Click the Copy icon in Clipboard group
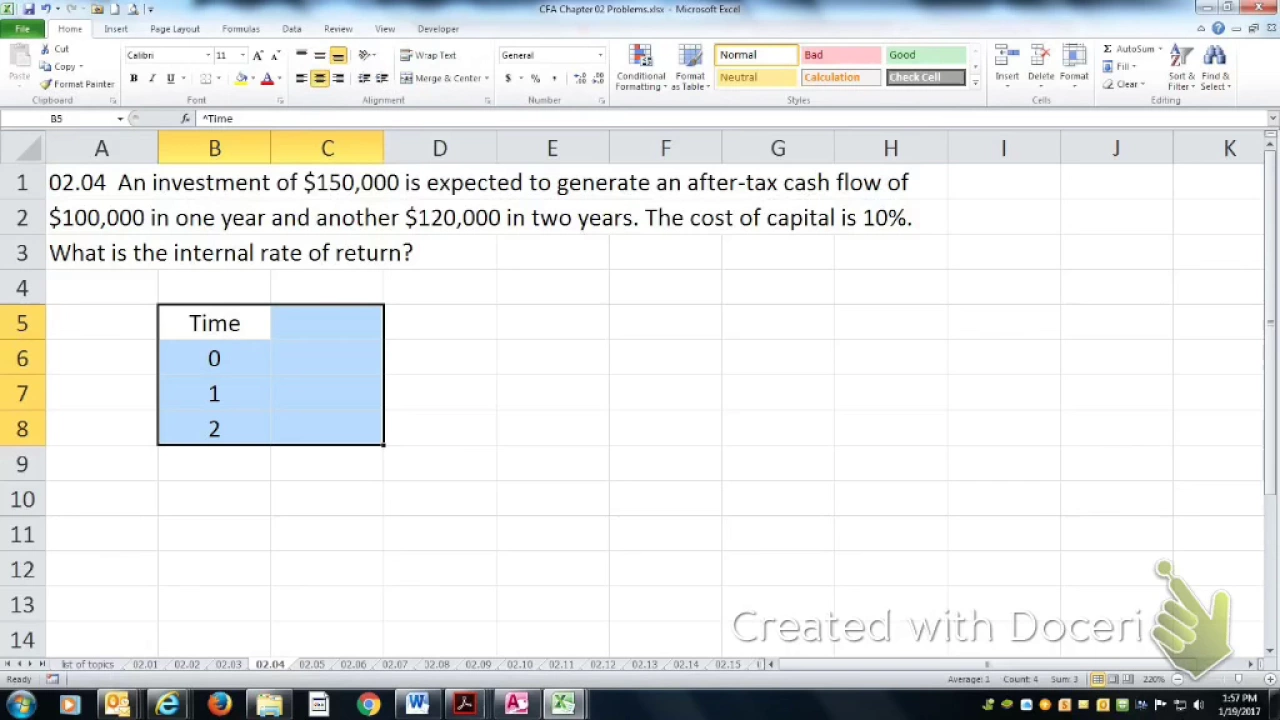Screen dimensions: 1280x720 click(x=46, y=66)
